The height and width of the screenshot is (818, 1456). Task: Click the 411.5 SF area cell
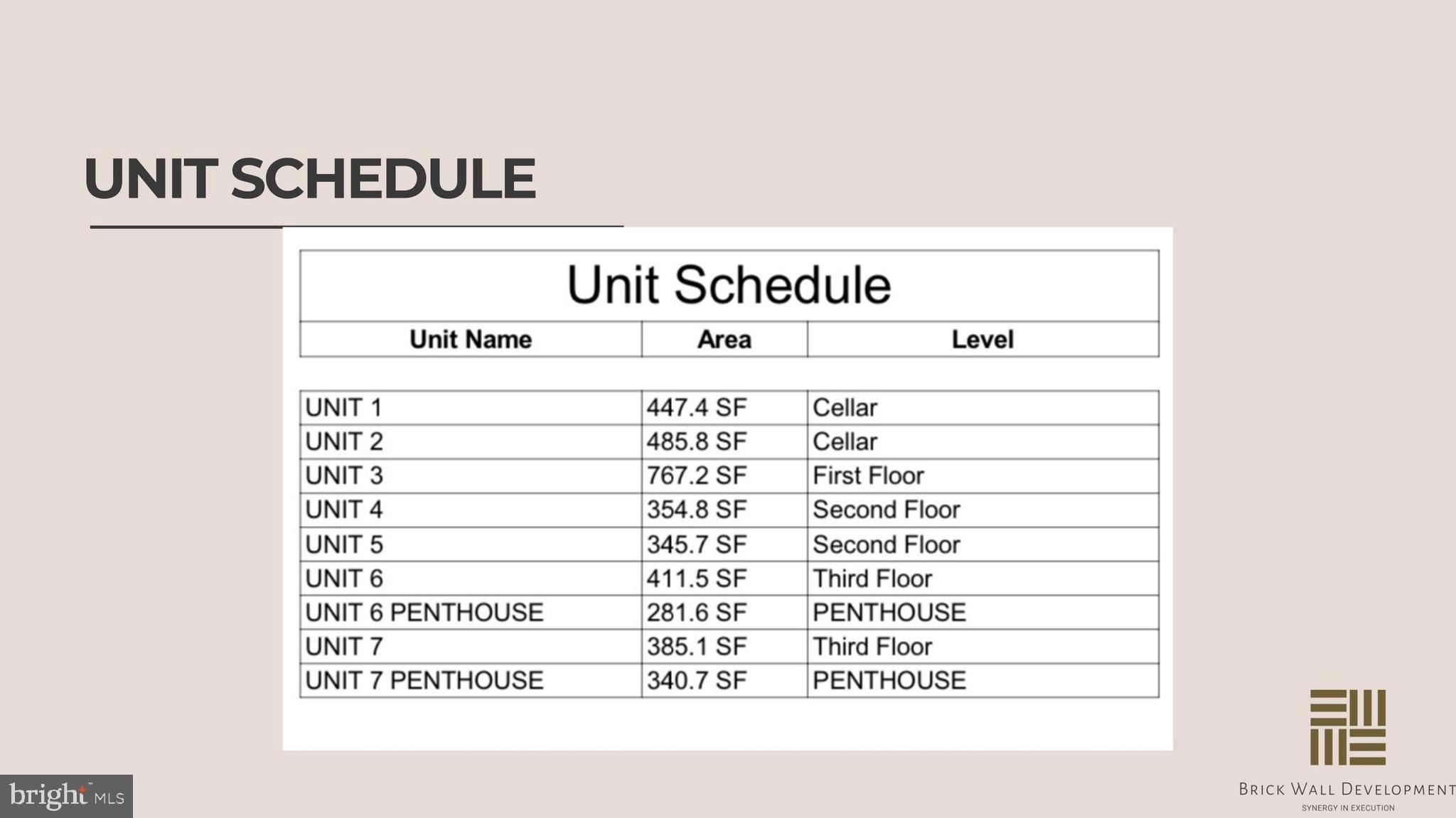(x=697, y=578)
